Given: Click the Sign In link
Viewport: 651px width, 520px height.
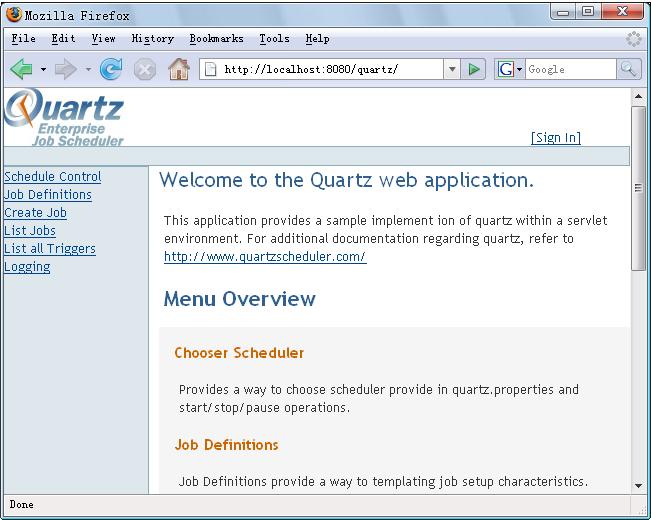Looking at the screenshot, I should [x=555, y=138].
